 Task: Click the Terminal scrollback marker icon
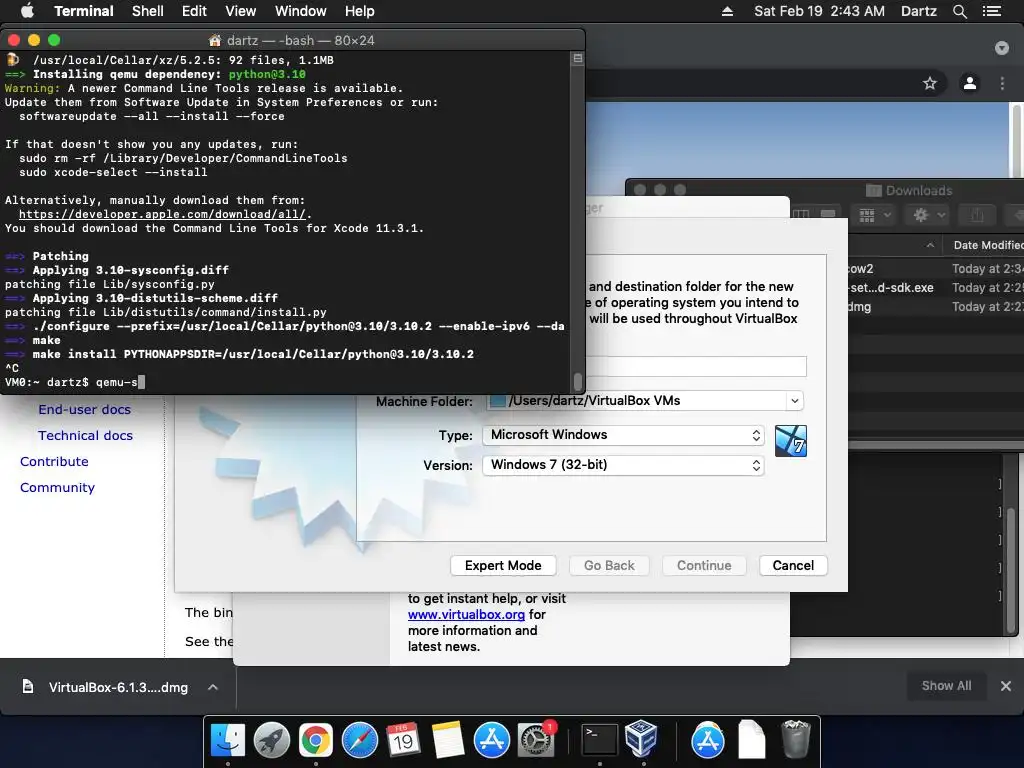[x=577, y=59]
